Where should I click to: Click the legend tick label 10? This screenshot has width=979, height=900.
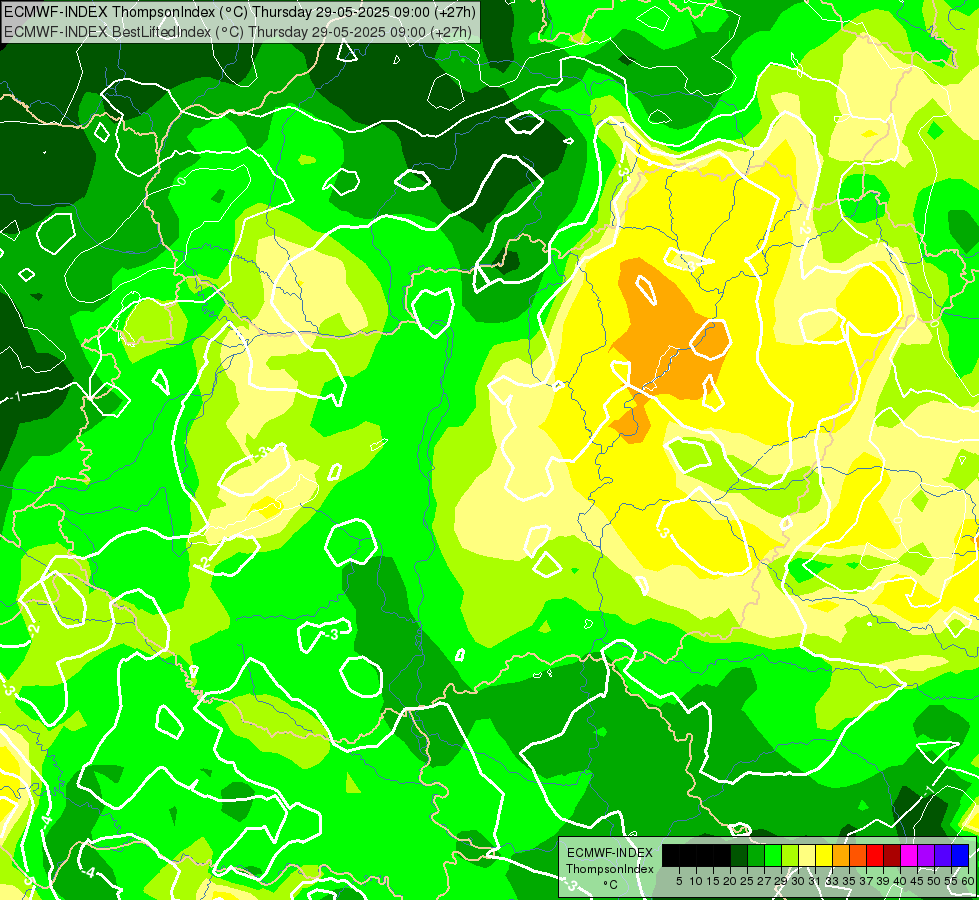tap(696, 881)
